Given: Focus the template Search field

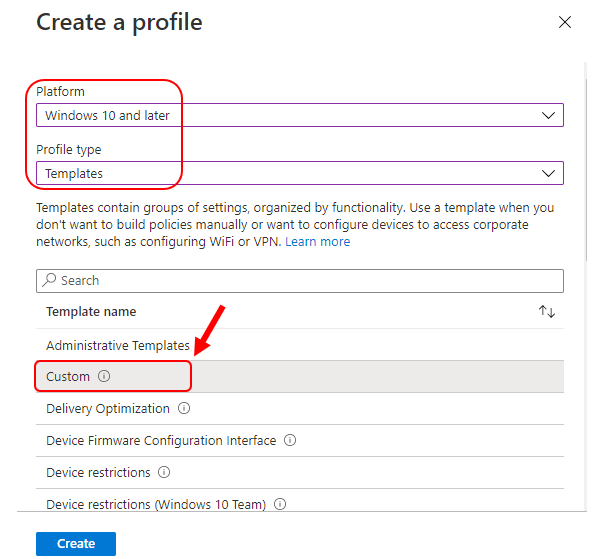Looking at the screenshot, I should click(299, 280).
